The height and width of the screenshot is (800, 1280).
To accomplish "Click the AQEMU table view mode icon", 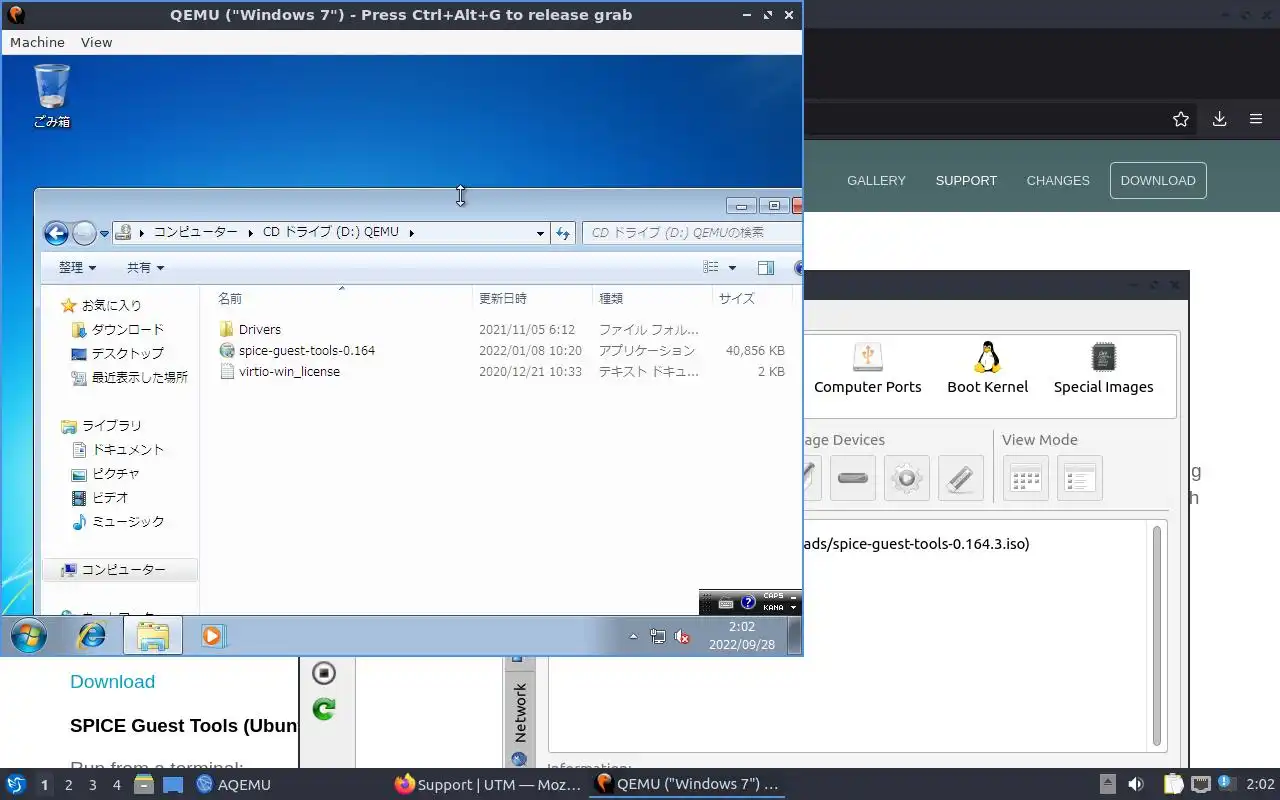I will (x=1026, y=478).
